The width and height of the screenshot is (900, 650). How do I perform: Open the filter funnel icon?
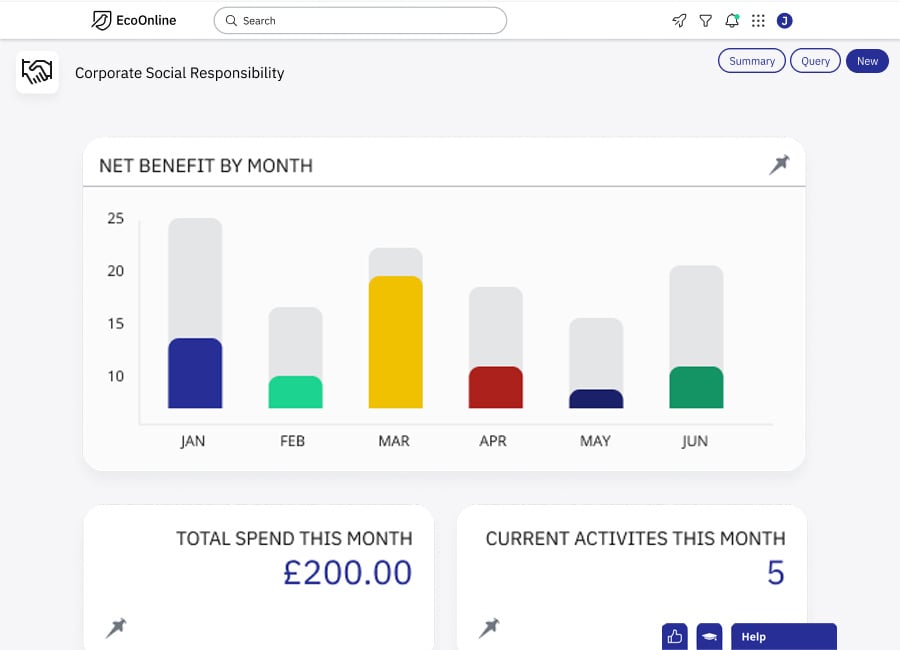point(705,20)
